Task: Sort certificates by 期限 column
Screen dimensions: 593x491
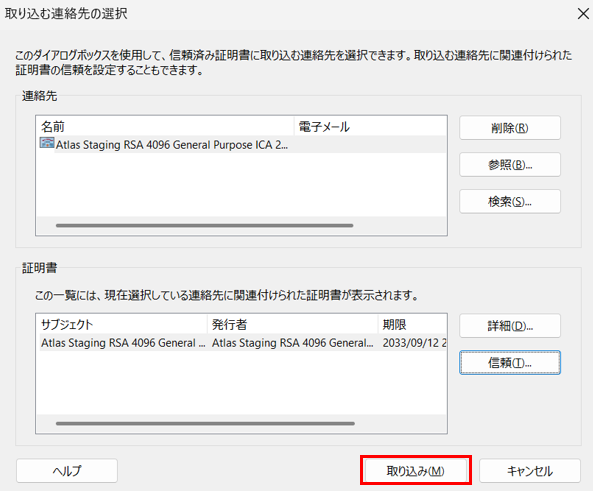Action: pyautogui.click(x=413, y=324)
